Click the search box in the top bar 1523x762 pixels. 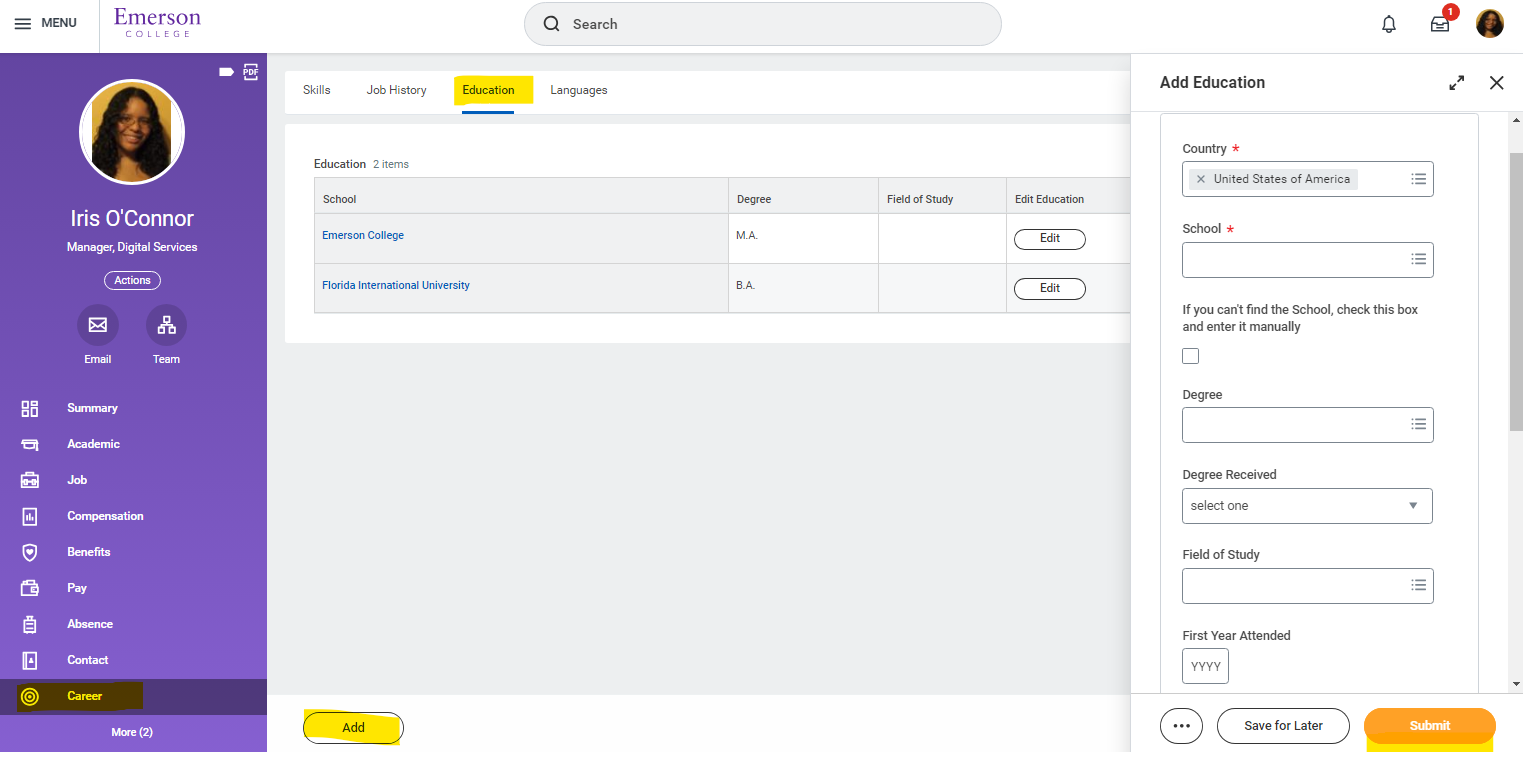coord(762,24)
